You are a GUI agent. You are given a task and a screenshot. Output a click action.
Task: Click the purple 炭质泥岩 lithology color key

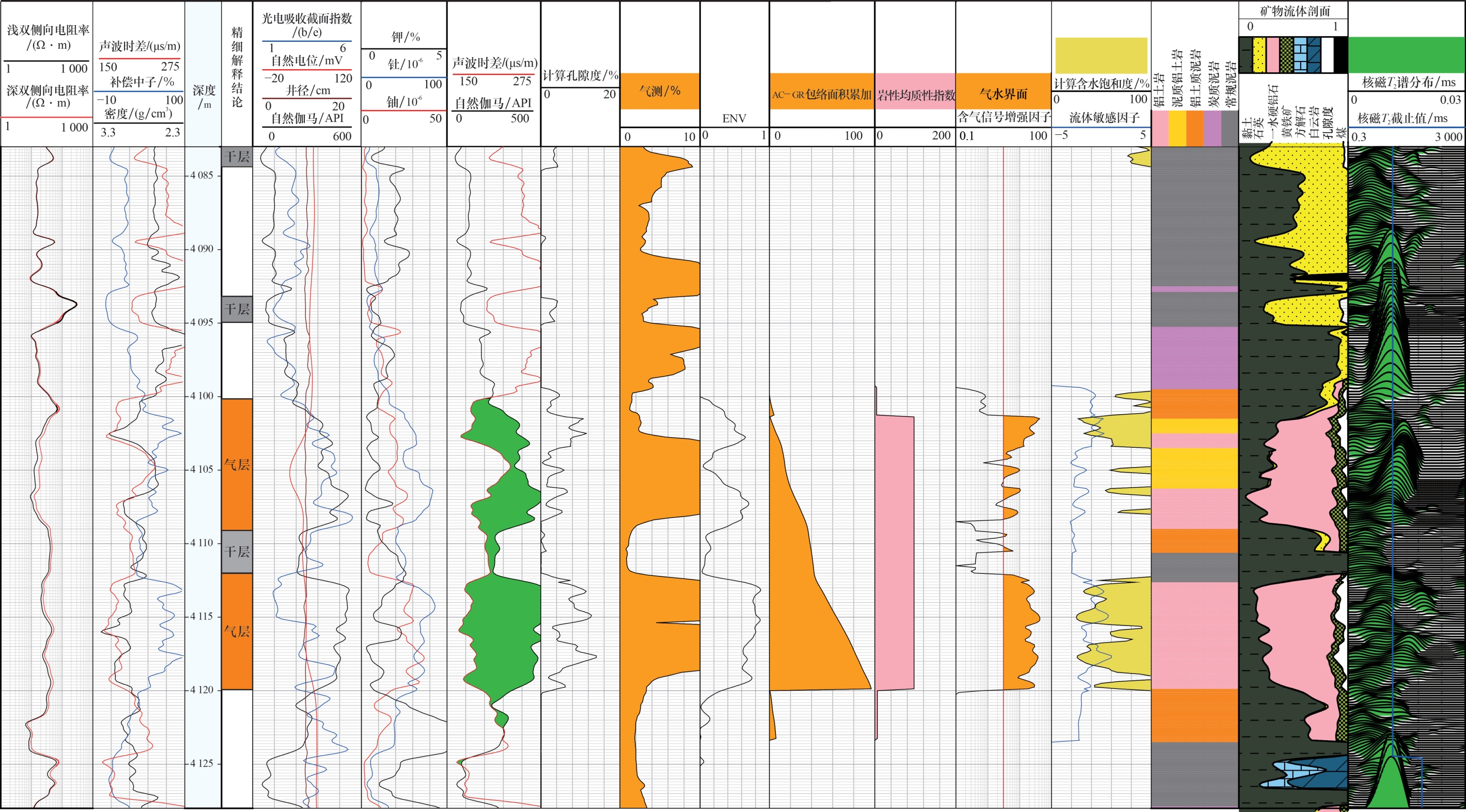point(1213,128)
